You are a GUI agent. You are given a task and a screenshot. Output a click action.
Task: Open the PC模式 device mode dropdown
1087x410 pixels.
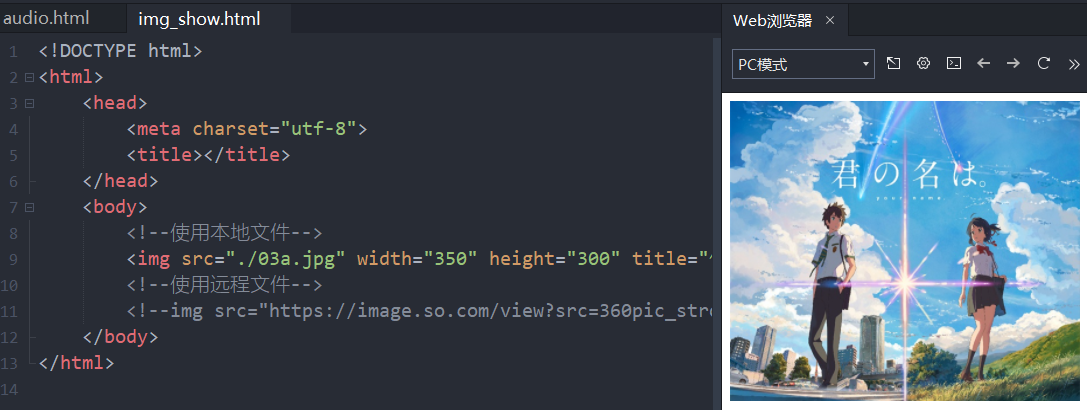803,64
